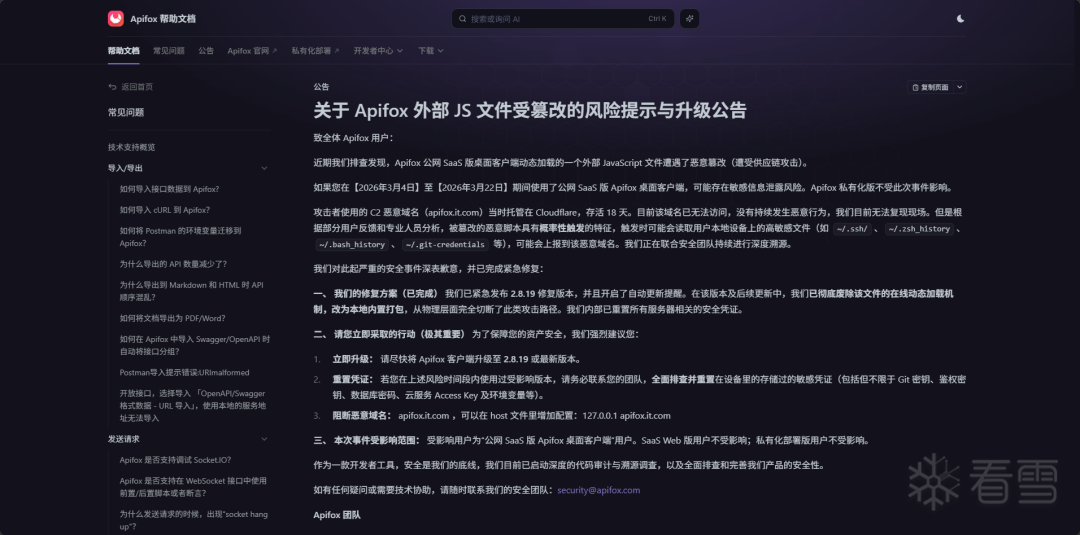This screenshot has height=535, width=1080.
Task: Open 如何将文档导出为 PDF/Word? article
Action: [x=172, y=318]
